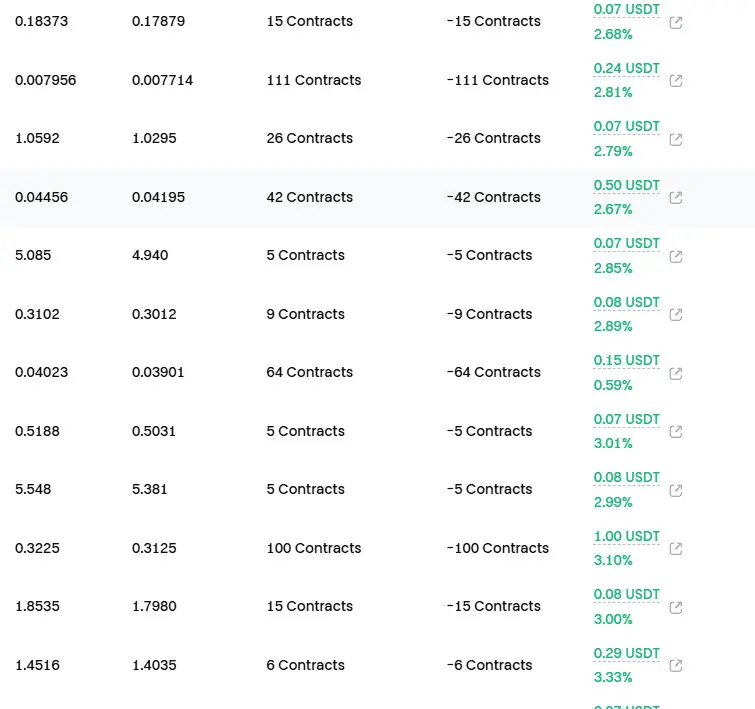Screen dimensions: 755x709
Task: Click the 0.24 USDT PnL value
Action: (x=626, y=68)
